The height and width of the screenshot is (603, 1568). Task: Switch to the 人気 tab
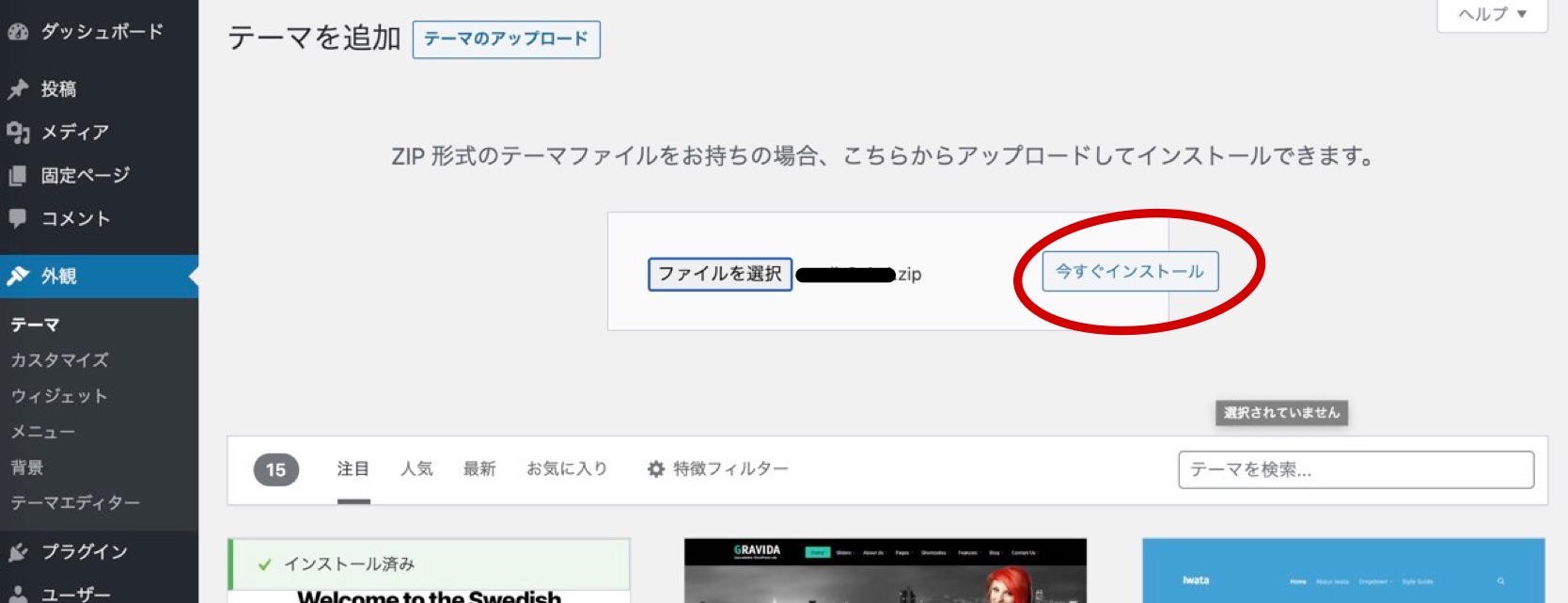pyautogui.click(x=416, y=468)
